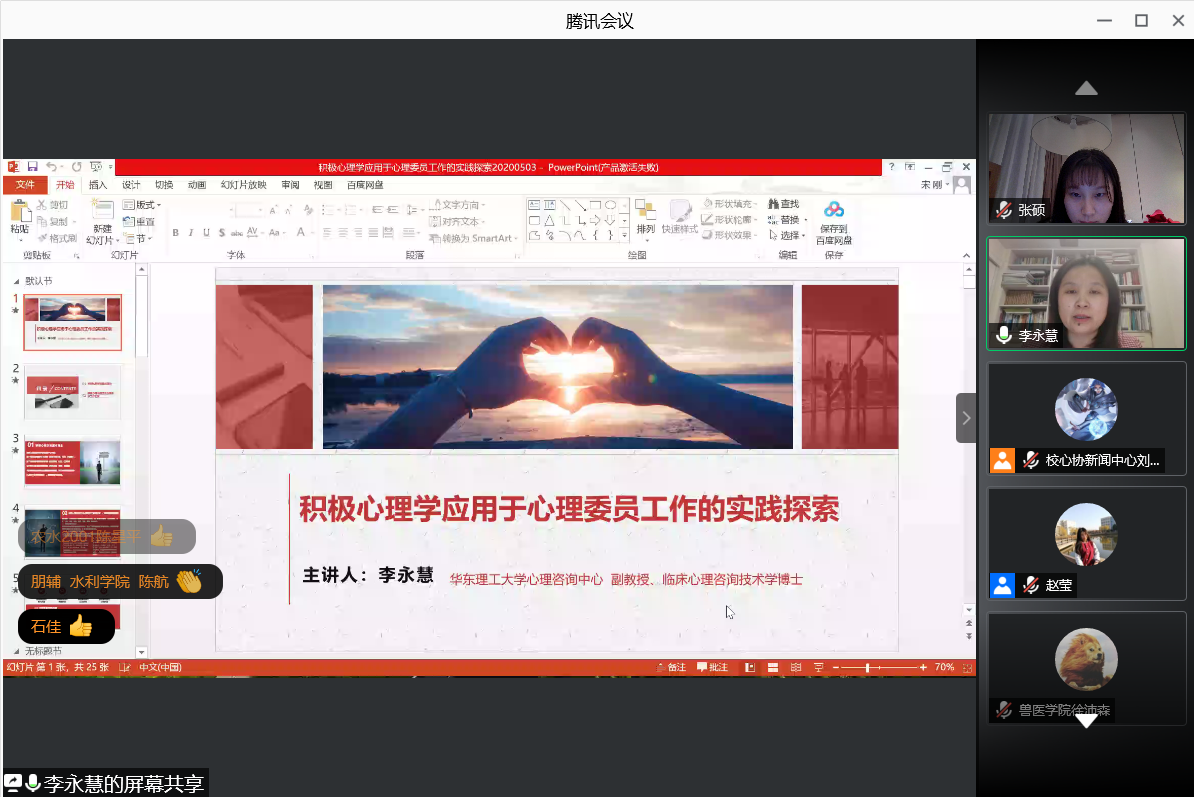Toggle the Notes (备注) pane

click(672, 667)
